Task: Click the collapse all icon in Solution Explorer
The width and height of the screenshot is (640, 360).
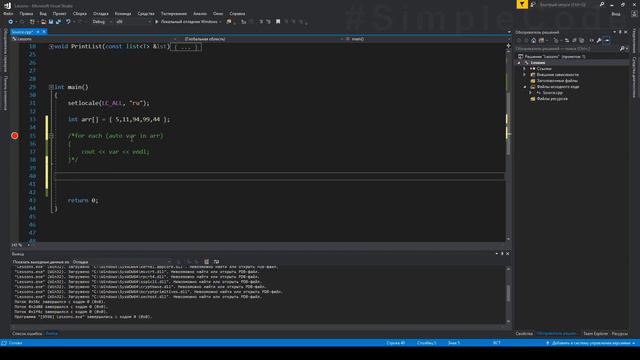Action: tap(574, 40)
